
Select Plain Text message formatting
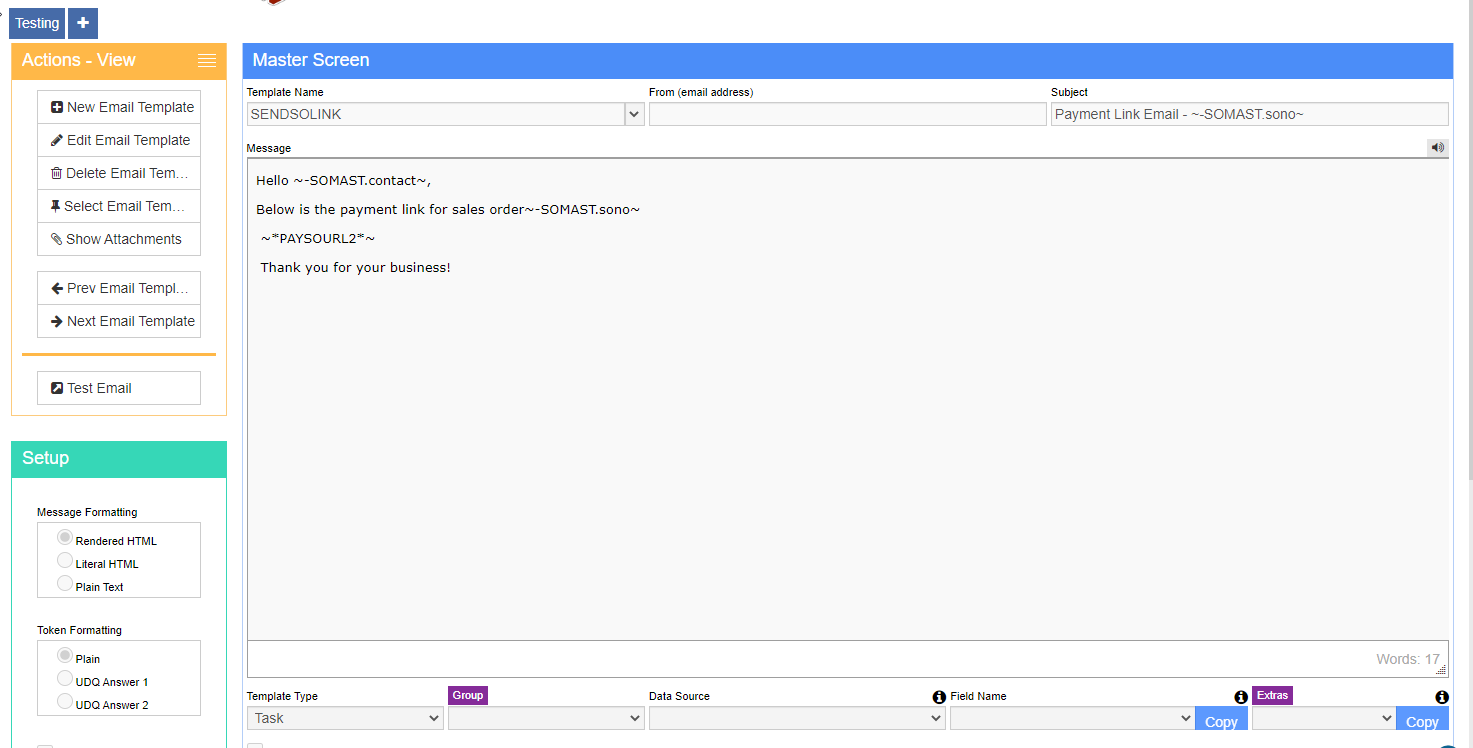click(x=65, y=584)
